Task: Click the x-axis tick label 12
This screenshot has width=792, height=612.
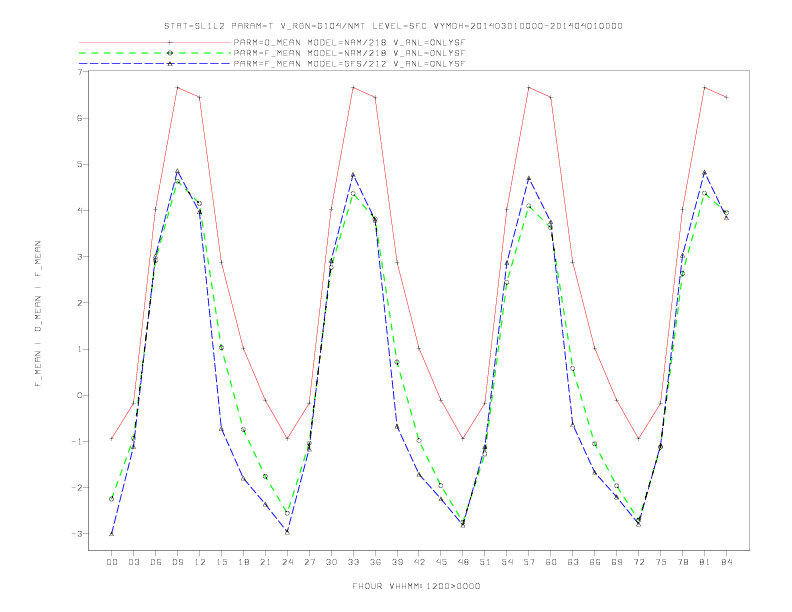Action: [200, 562]
